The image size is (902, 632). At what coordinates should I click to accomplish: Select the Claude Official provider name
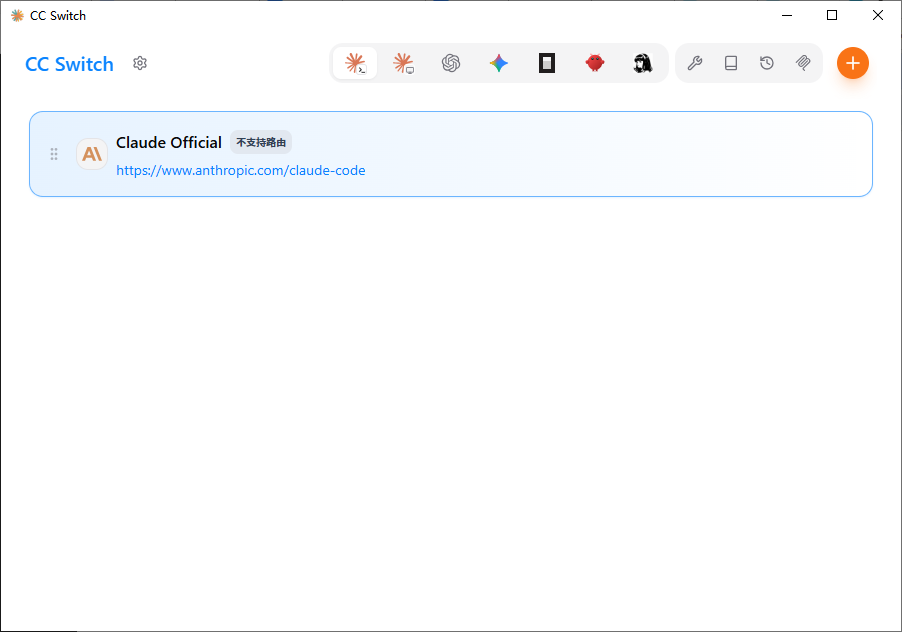pyautogui.click(x=169, y=143)
